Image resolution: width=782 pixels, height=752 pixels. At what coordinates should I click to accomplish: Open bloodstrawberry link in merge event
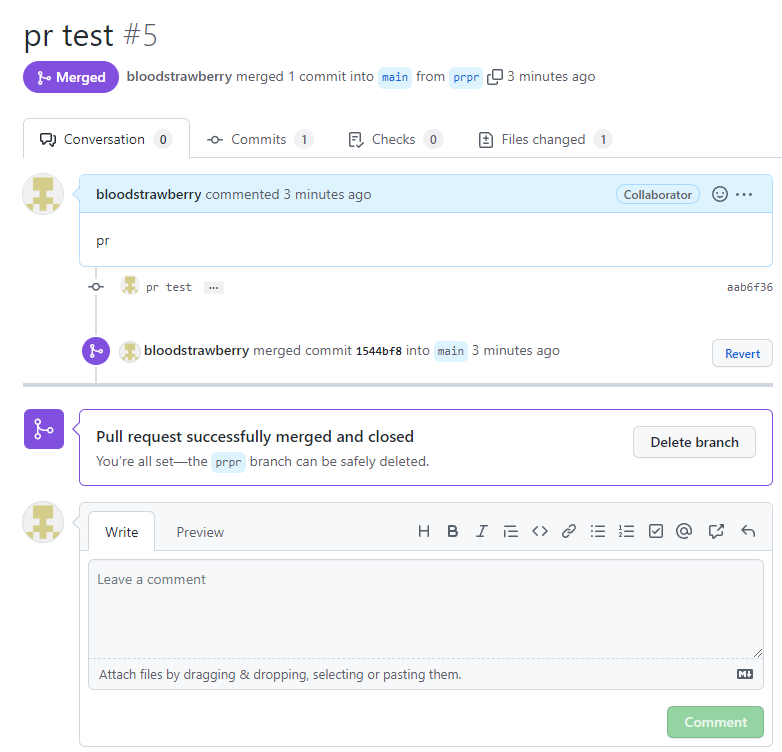pos(196,351)
